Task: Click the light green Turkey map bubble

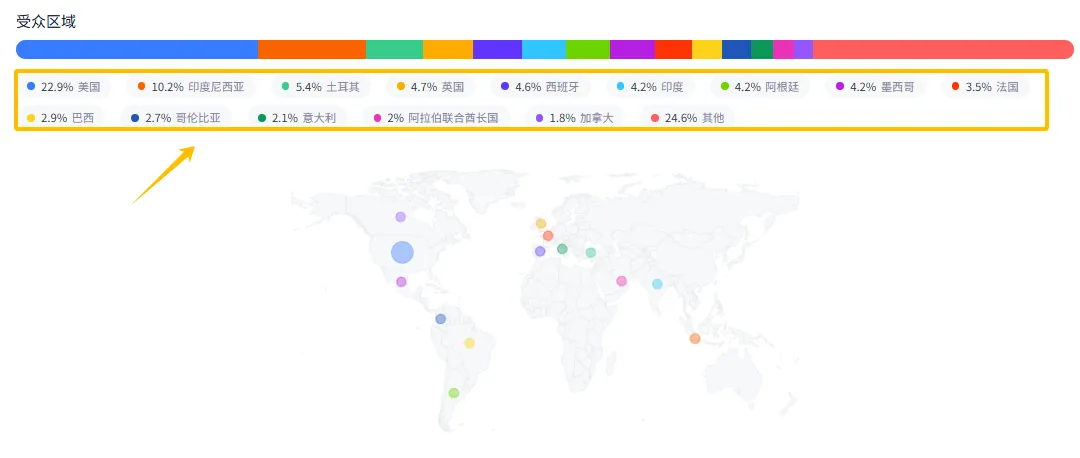Action: (x=591, y=253)
